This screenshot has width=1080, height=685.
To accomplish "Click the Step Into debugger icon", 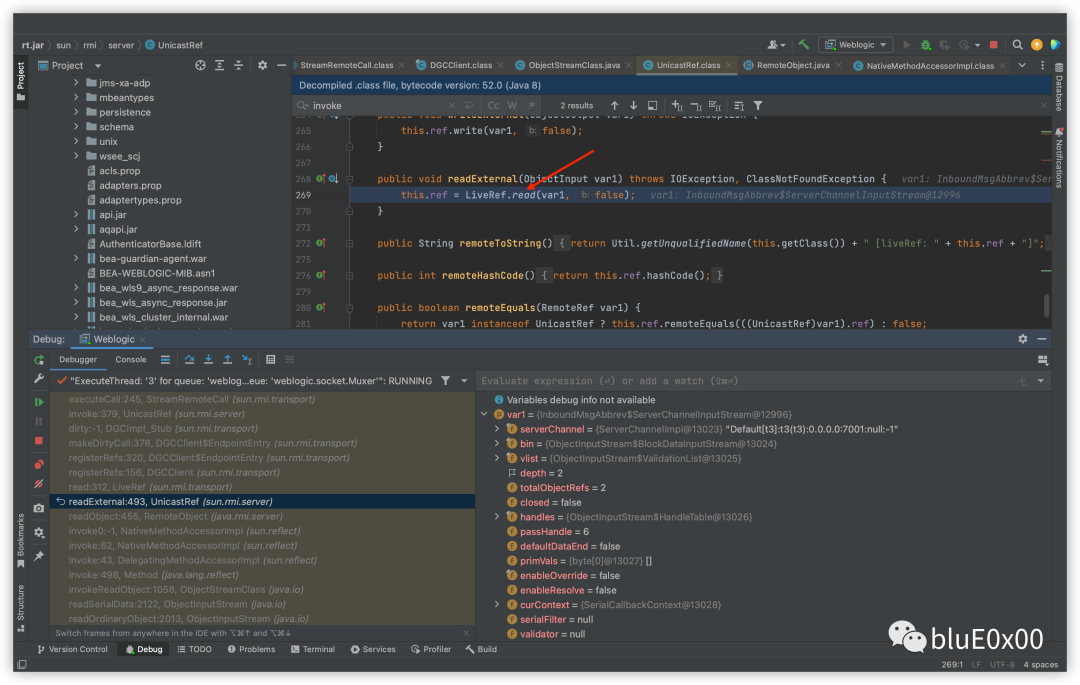I will click(208, 359).
